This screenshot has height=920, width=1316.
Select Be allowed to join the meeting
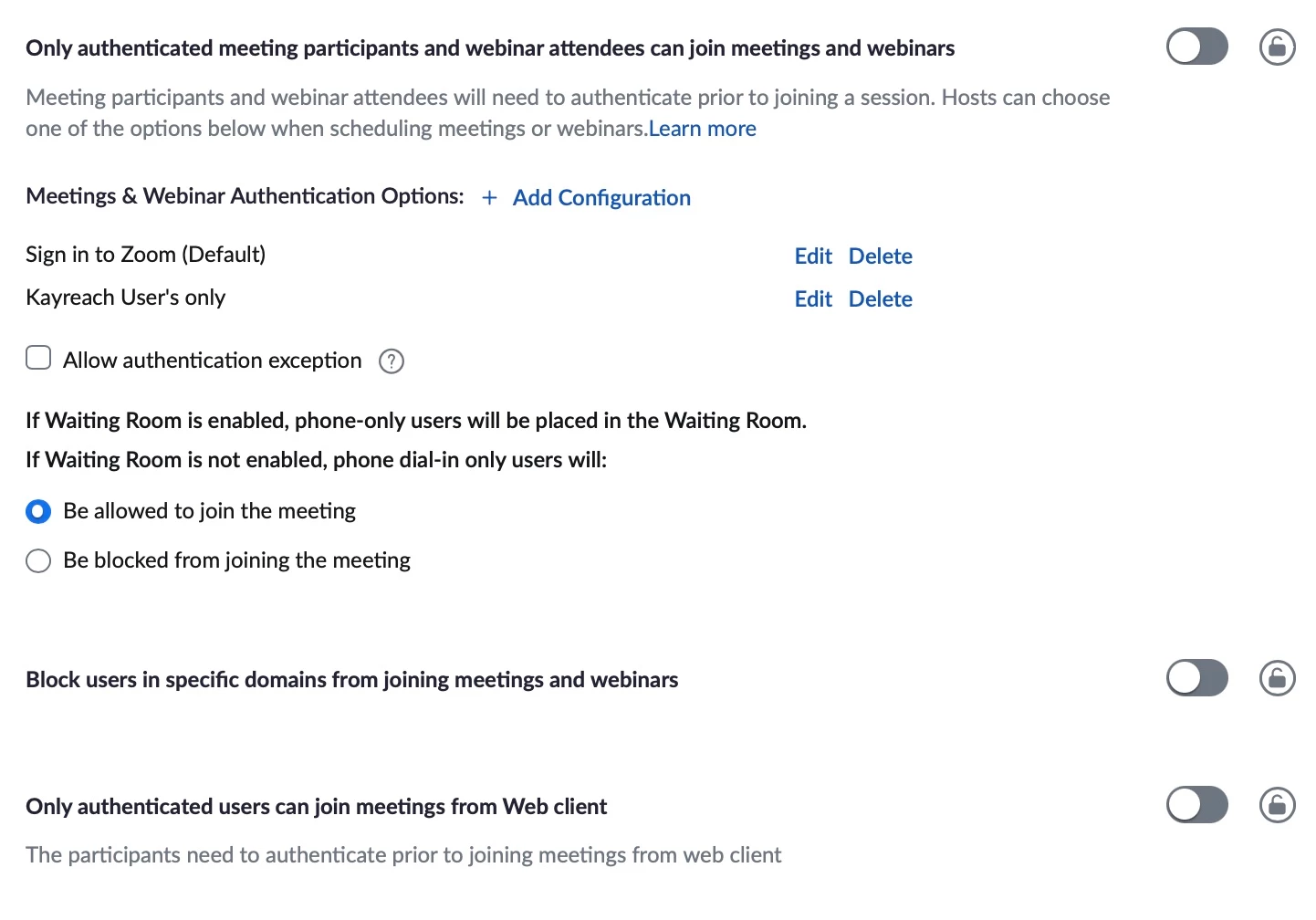click(38, 511)
